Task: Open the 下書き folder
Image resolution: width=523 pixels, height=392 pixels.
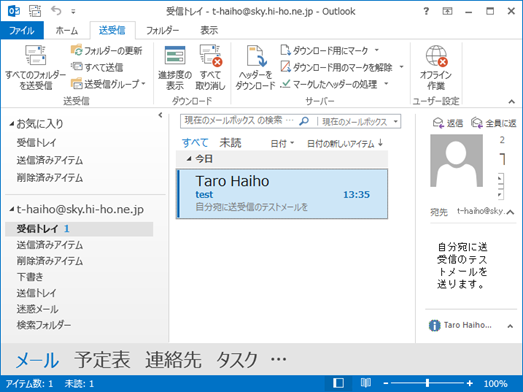Action: pos(30,277)
